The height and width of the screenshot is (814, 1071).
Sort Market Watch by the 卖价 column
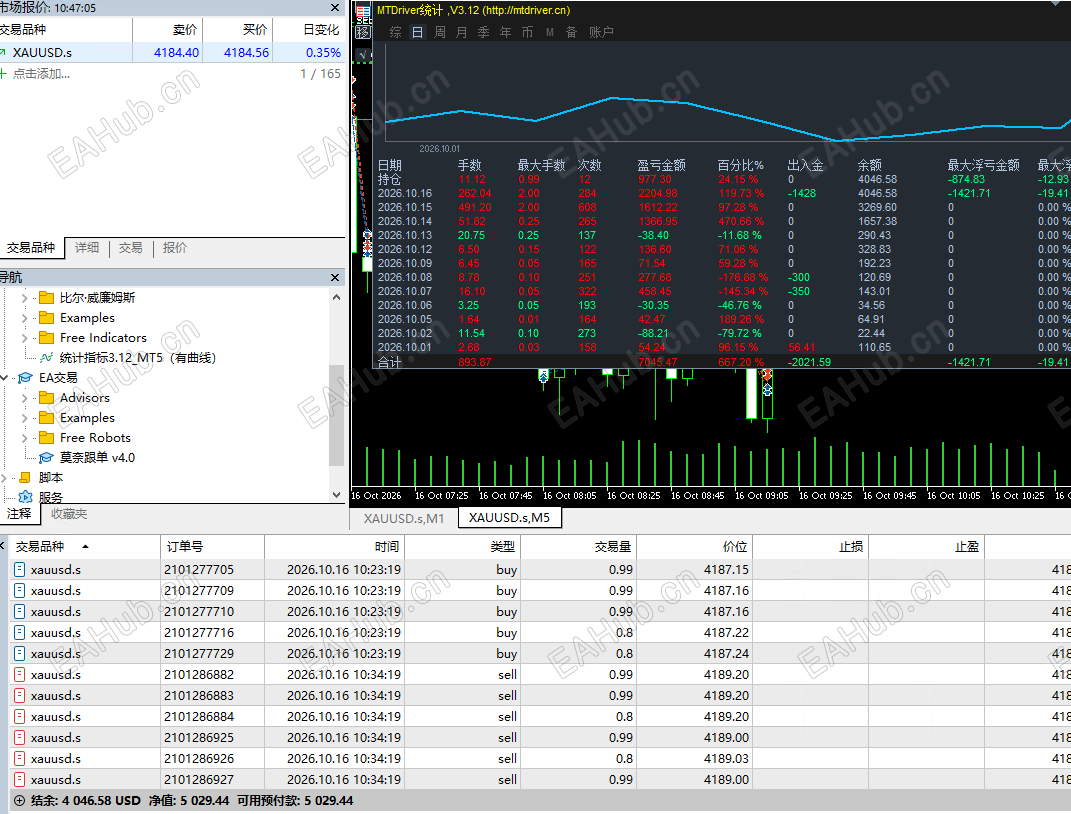point(168,30)
